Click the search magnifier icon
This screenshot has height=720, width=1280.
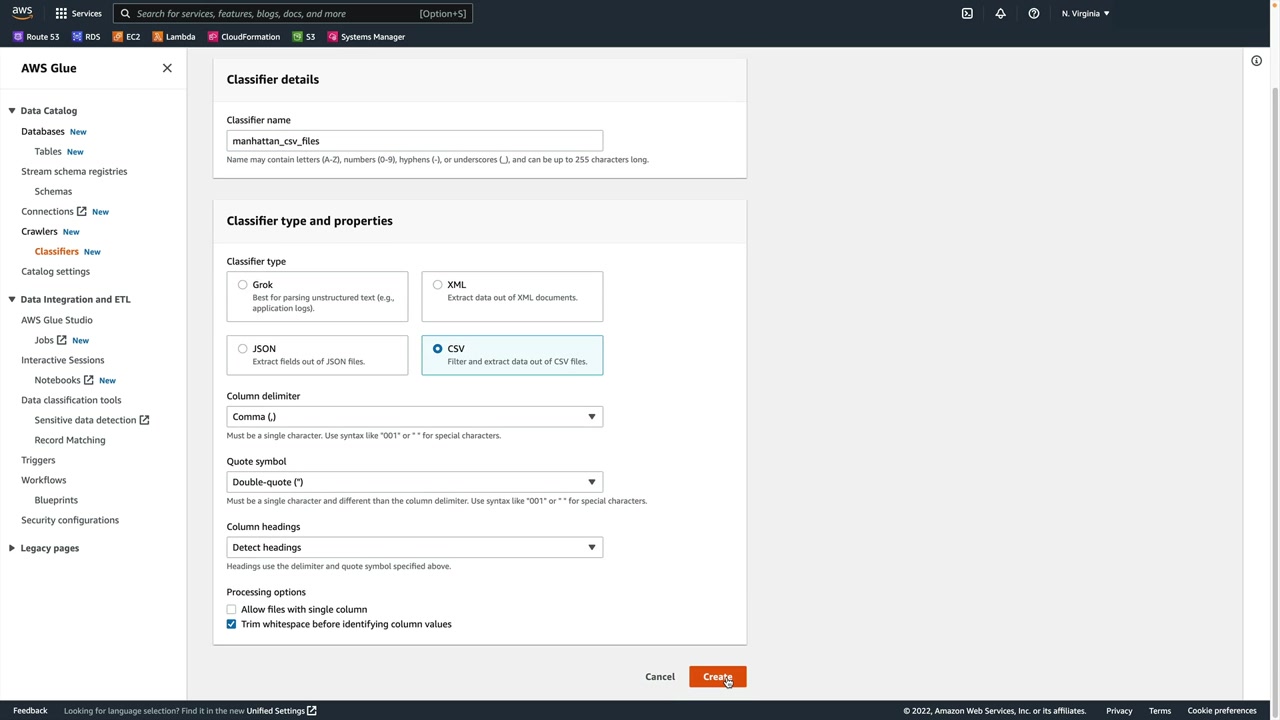pyautogui.click(x=125, y=14)
